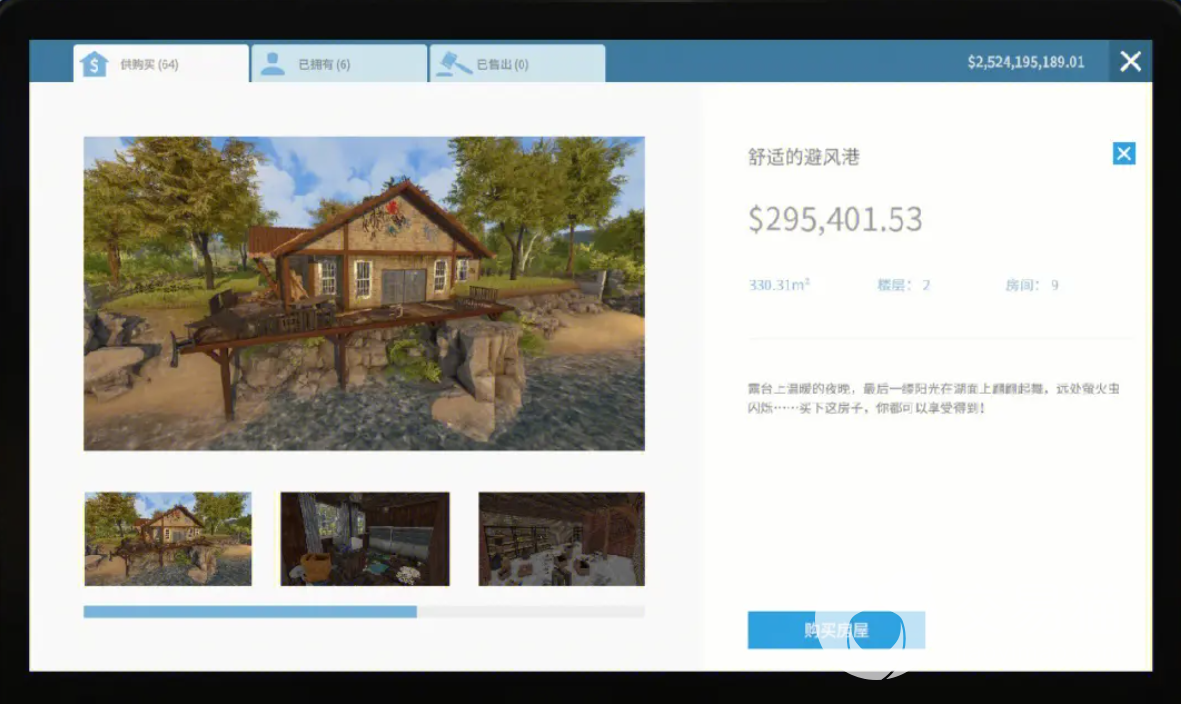Click the large house preview image

[x=364, y=293]
